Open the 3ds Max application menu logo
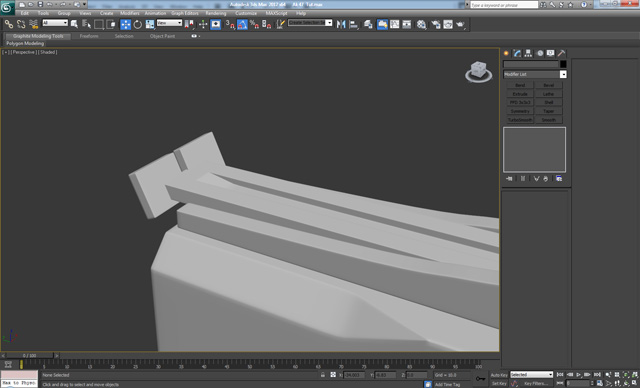The width and height of the screenshot is (640, 388). click(x=7, y=8)
